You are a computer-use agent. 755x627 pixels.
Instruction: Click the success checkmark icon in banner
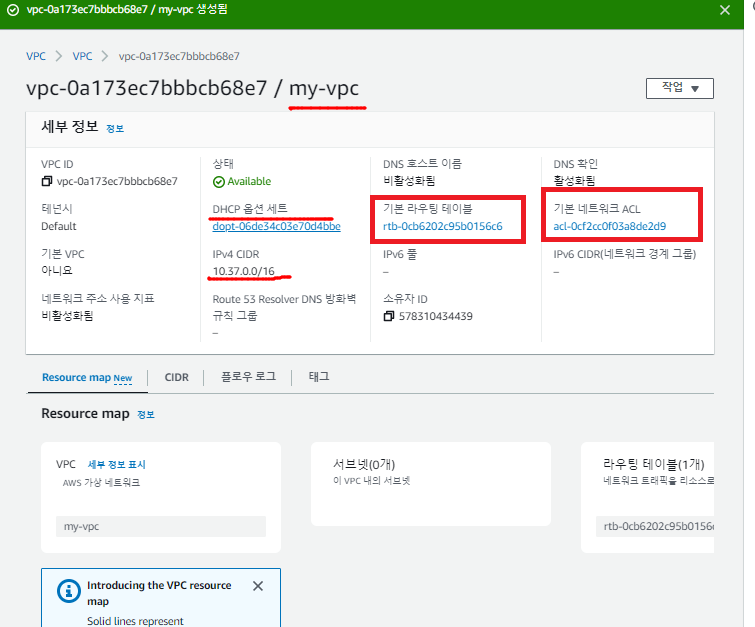click(13, 10)
